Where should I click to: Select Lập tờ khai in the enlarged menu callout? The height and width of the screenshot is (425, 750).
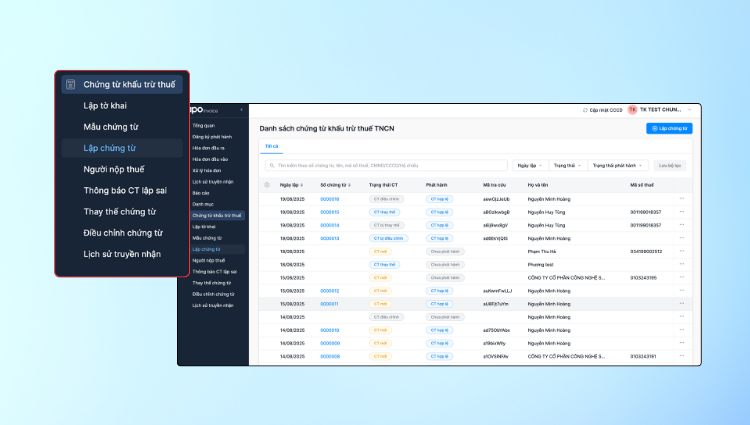pos(105,106)
